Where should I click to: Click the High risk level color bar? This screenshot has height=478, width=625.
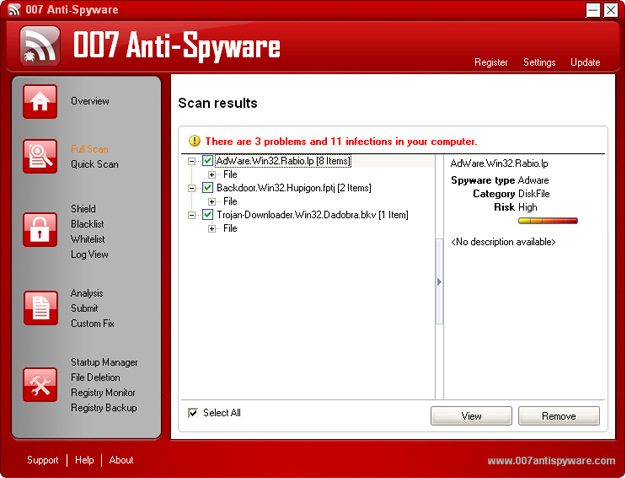[x=548, y=220]
